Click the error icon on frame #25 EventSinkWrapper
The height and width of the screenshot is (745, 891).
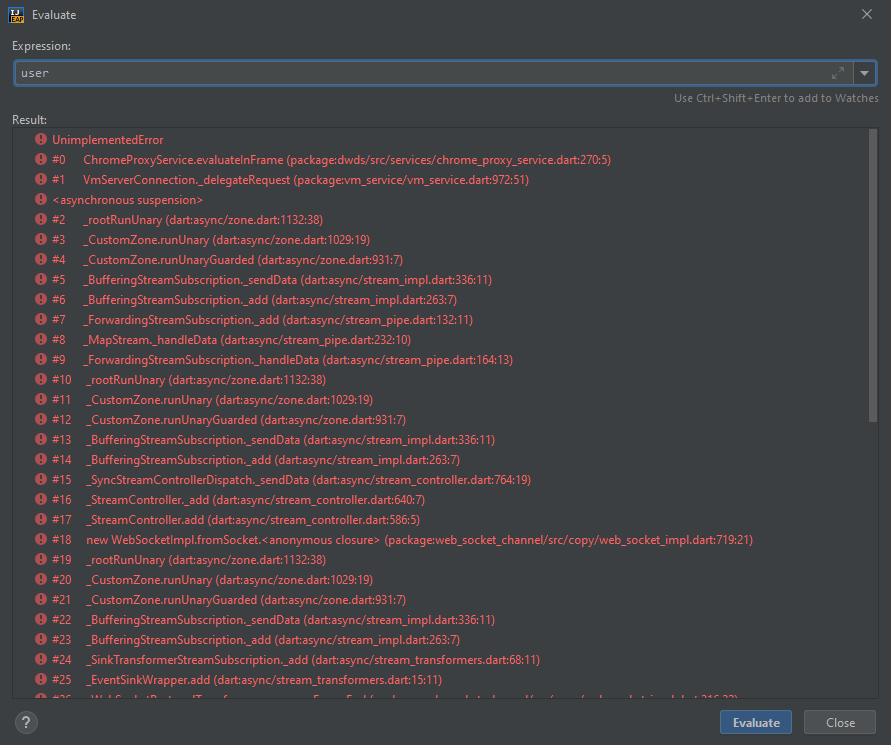pyautogui.click(x=40, y=679)
